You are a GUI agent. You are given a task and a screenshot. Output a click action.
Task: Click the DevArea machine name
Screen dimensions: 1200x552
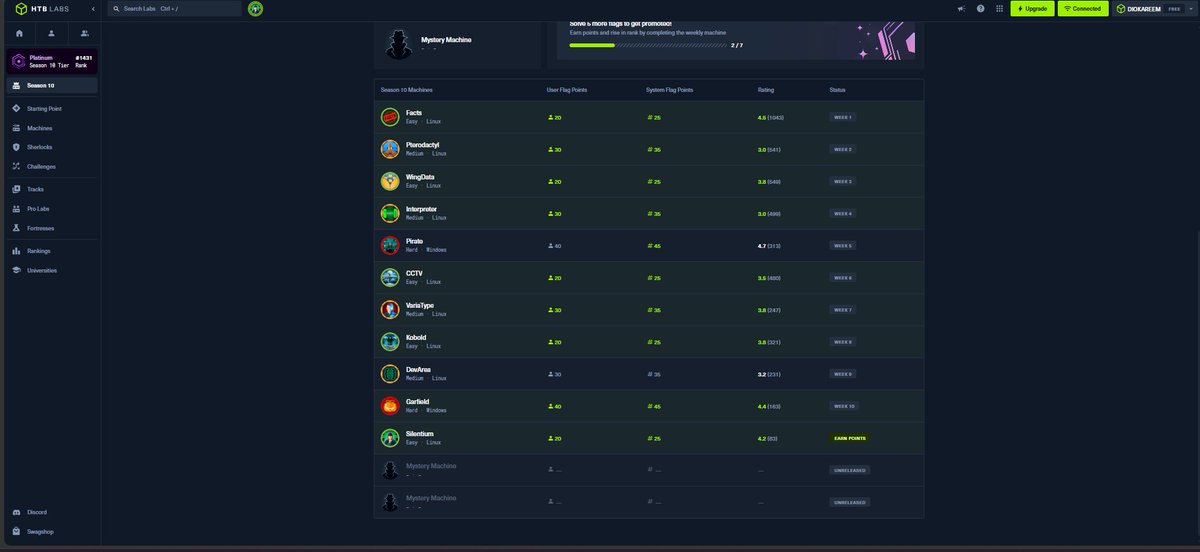[x=418, y=369]
